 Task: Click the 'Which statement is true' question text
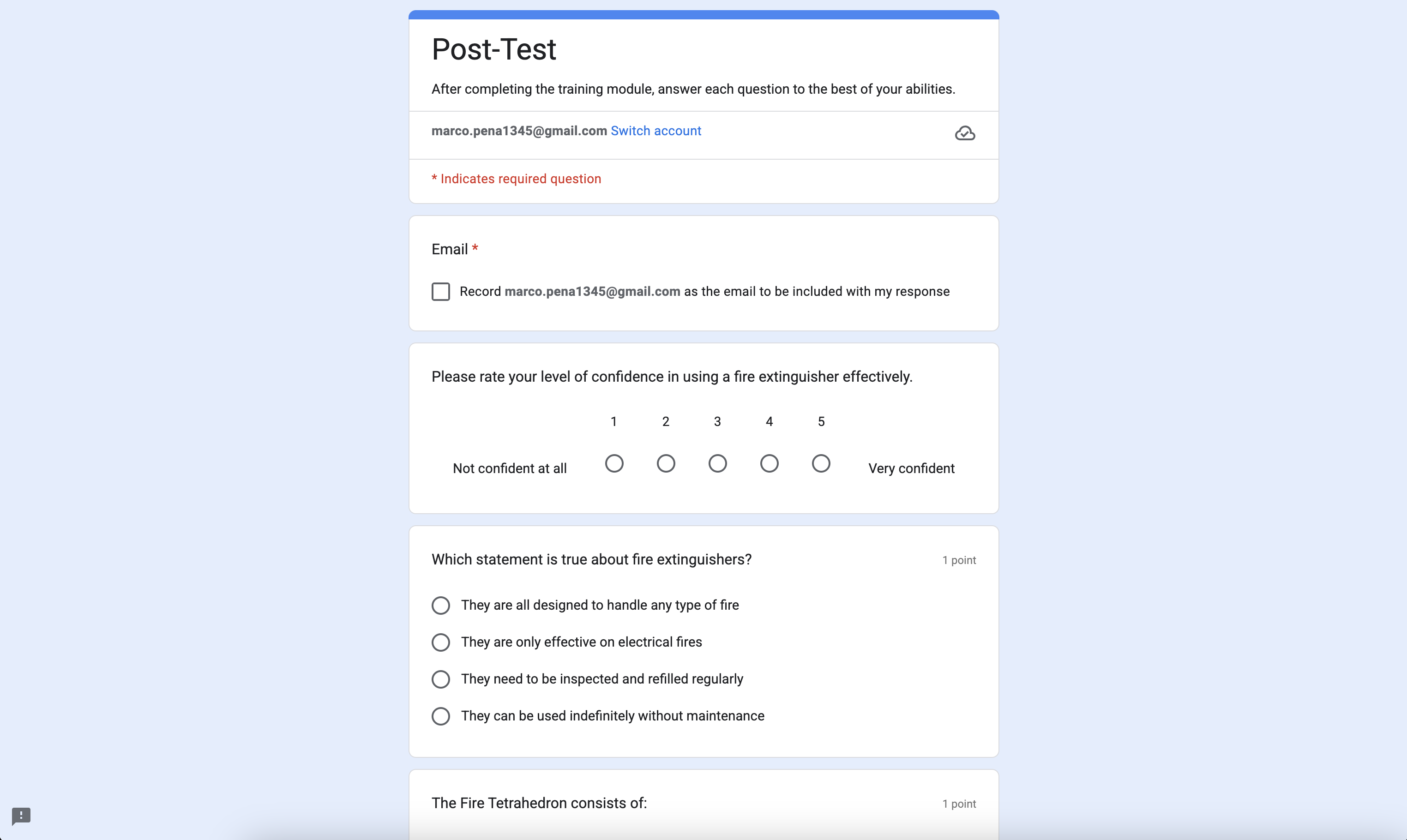click(x=591, y=559)
